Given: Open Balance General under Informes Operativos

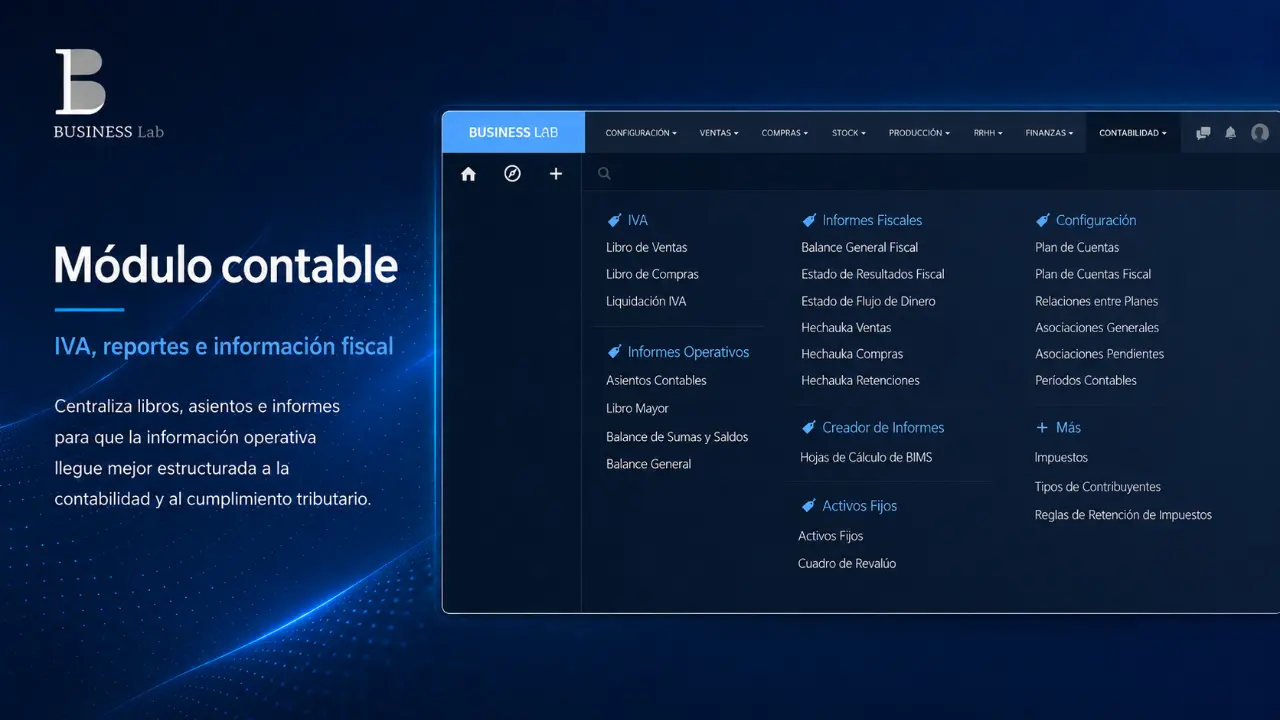Looking at the screenshot, I should tap(648, 464).
